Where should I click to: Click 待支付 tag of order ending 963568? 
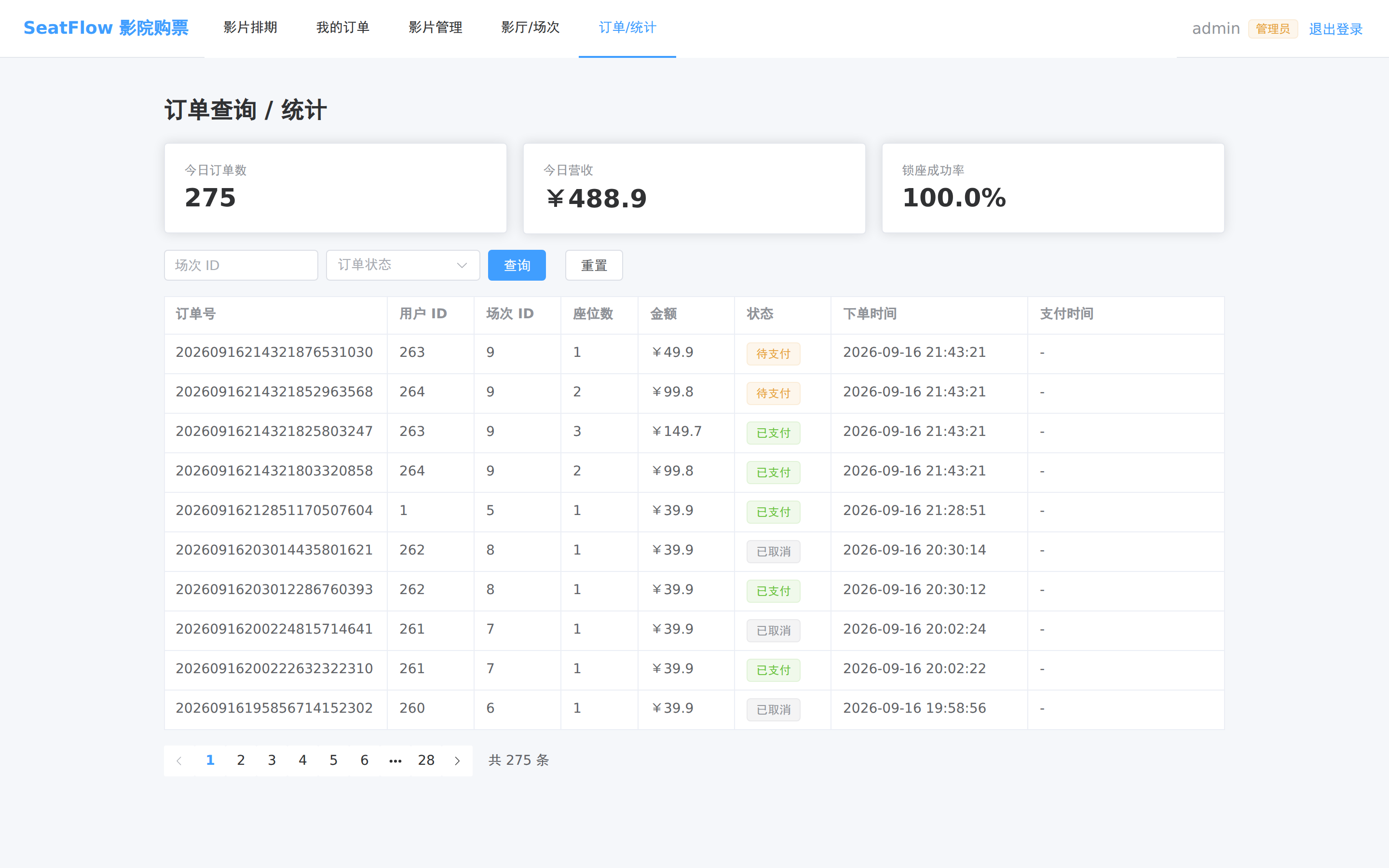point(773,393)
